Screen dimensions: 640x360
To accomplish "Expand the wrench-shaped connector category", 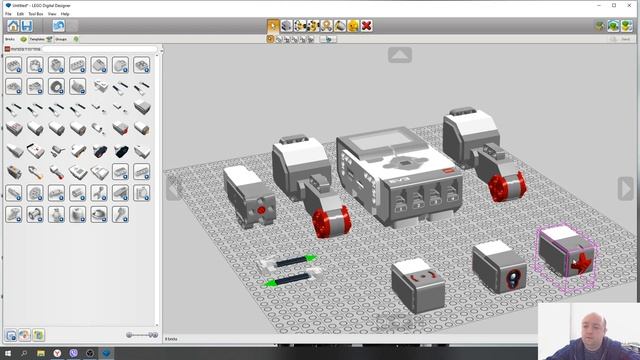I will [x=99, y=193].
